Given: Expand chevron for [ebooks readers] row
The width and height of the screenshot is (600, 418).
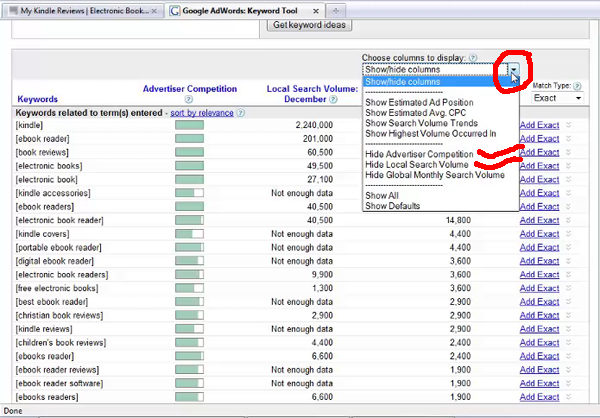Looking at the screenshot, I should point(569,397).
